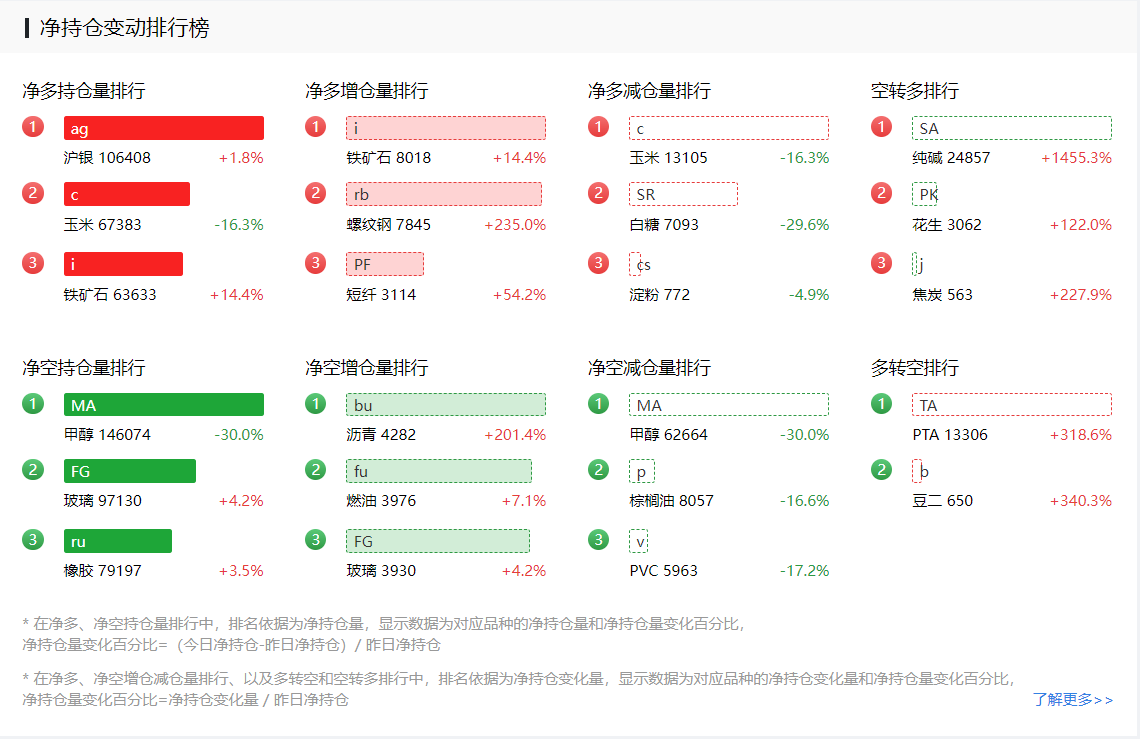Click the i tag in 净多增仓量排行

(446, 127)
